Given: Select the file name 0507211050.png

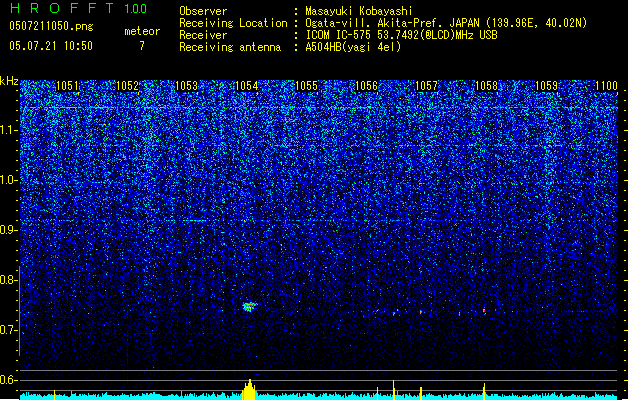Looking at the screenshot, I should [x=51, y=26].
